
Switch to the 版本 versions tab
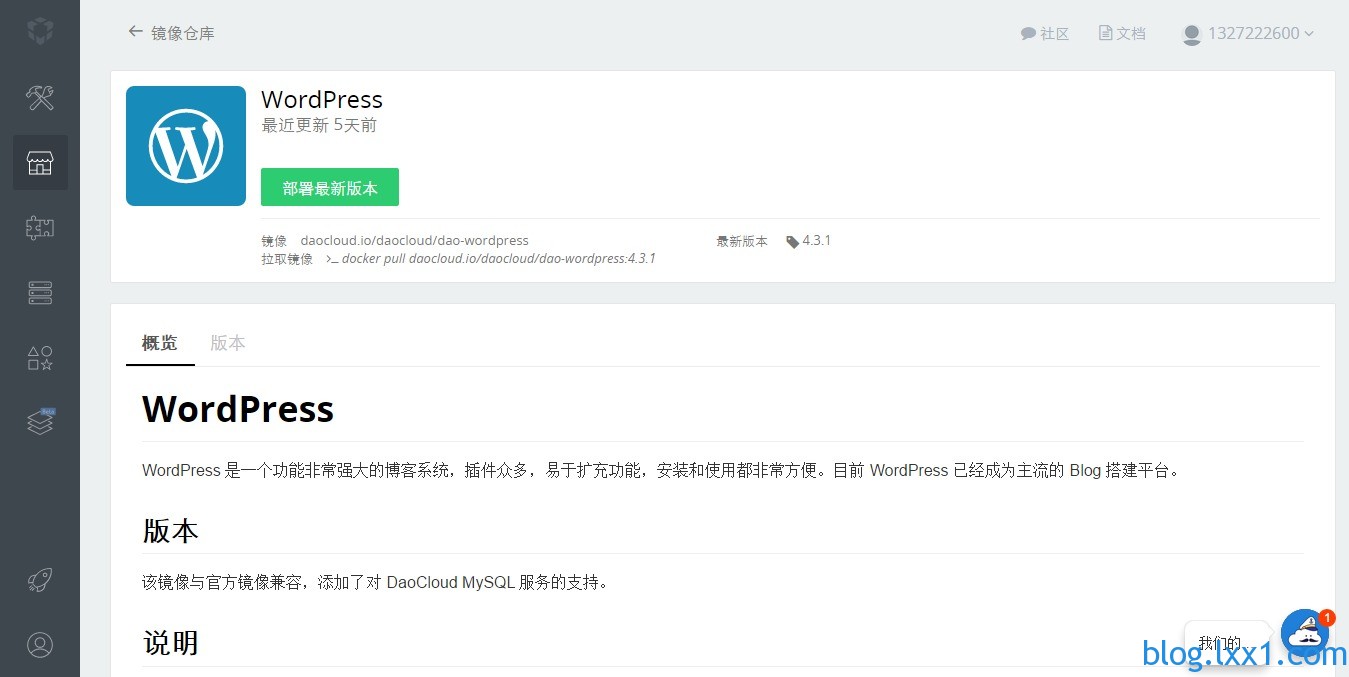(228, 343)
